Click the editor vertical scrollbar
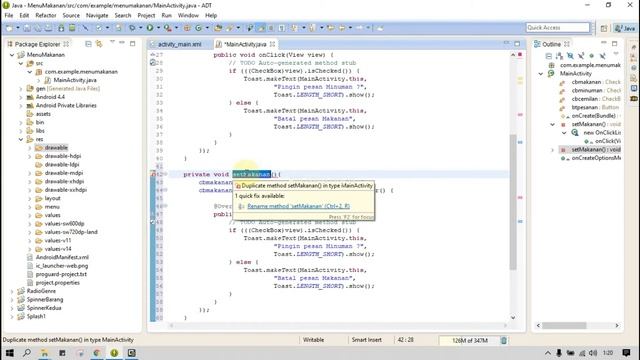This screenshot has height=360, width=640. pos(513,202)
